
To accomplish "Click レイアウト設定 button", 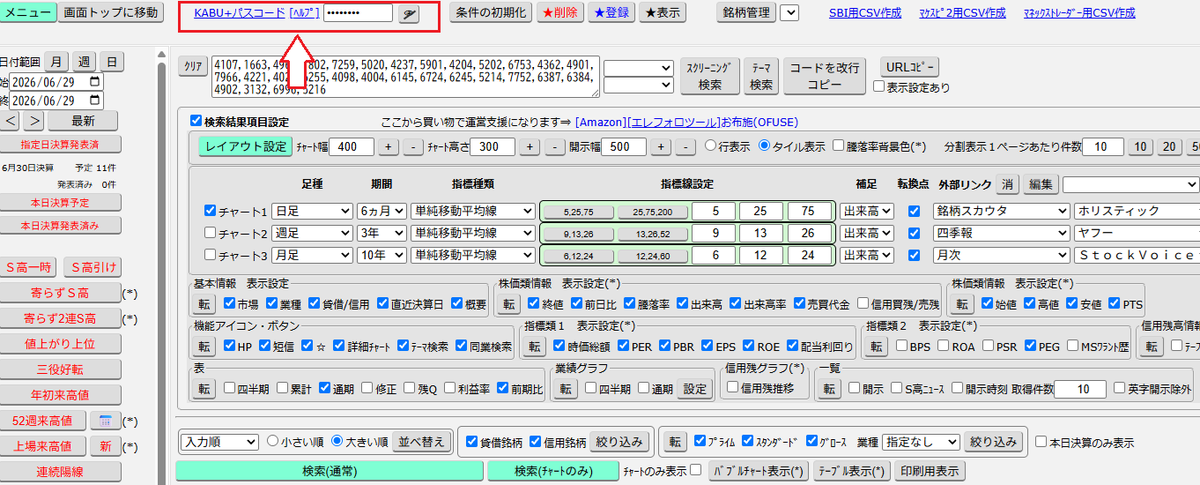I will pyautogui.click(x=245, y=147).
